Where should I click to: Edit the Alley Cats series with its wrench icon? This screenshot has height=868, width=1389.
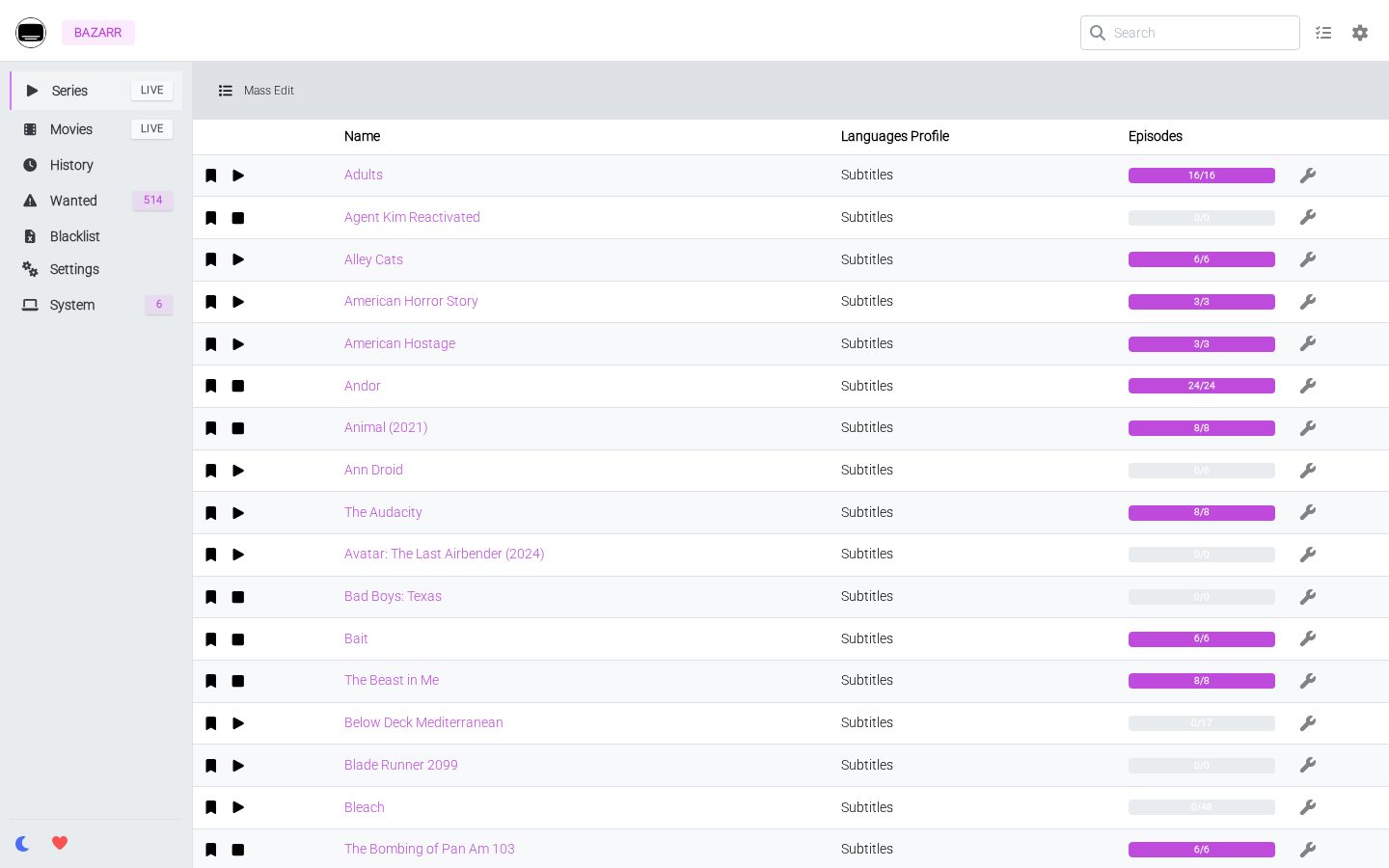1308,259
